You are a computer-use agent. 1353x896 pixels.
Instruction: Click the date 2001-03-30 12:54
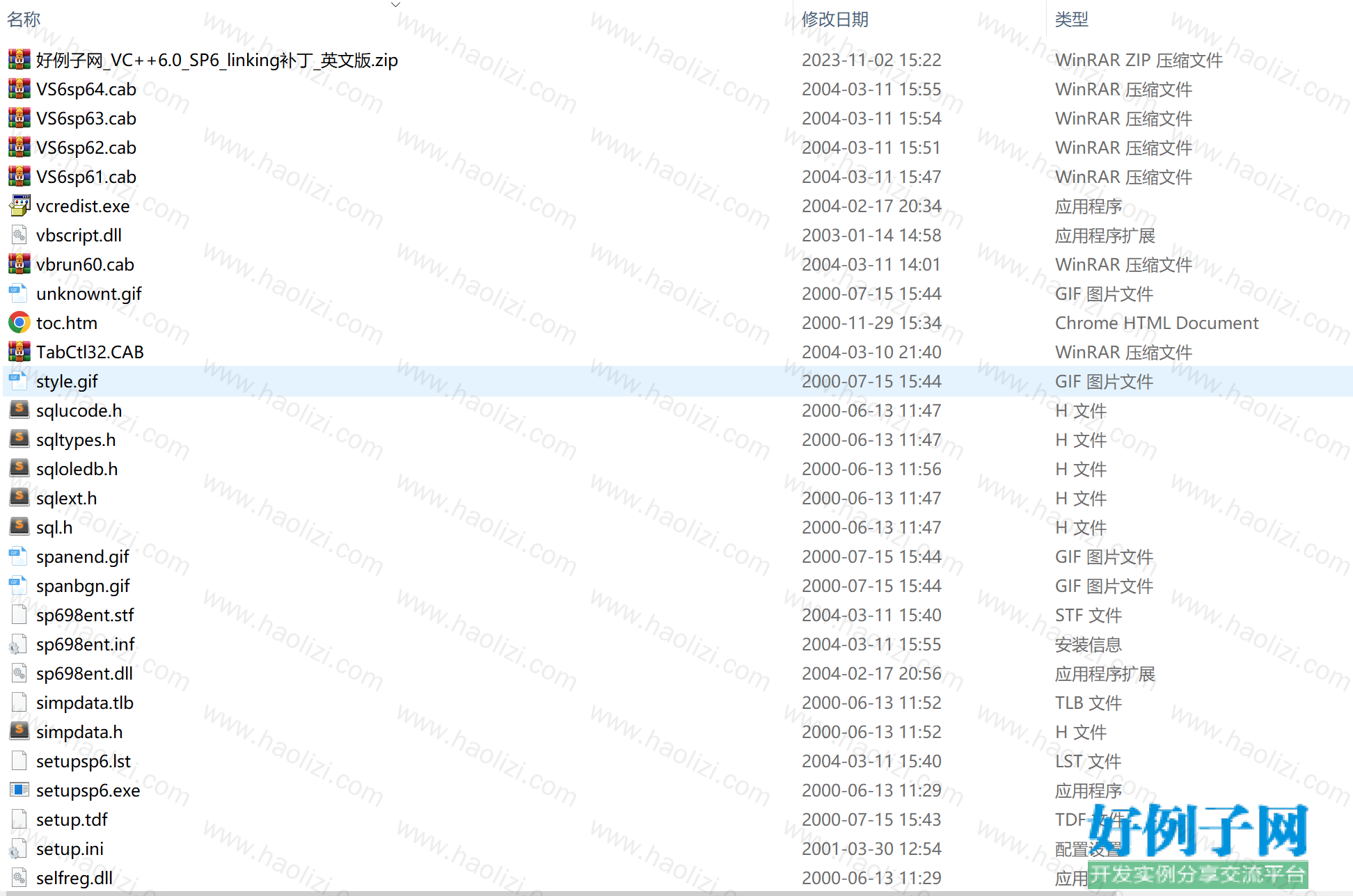click(871, 849)
